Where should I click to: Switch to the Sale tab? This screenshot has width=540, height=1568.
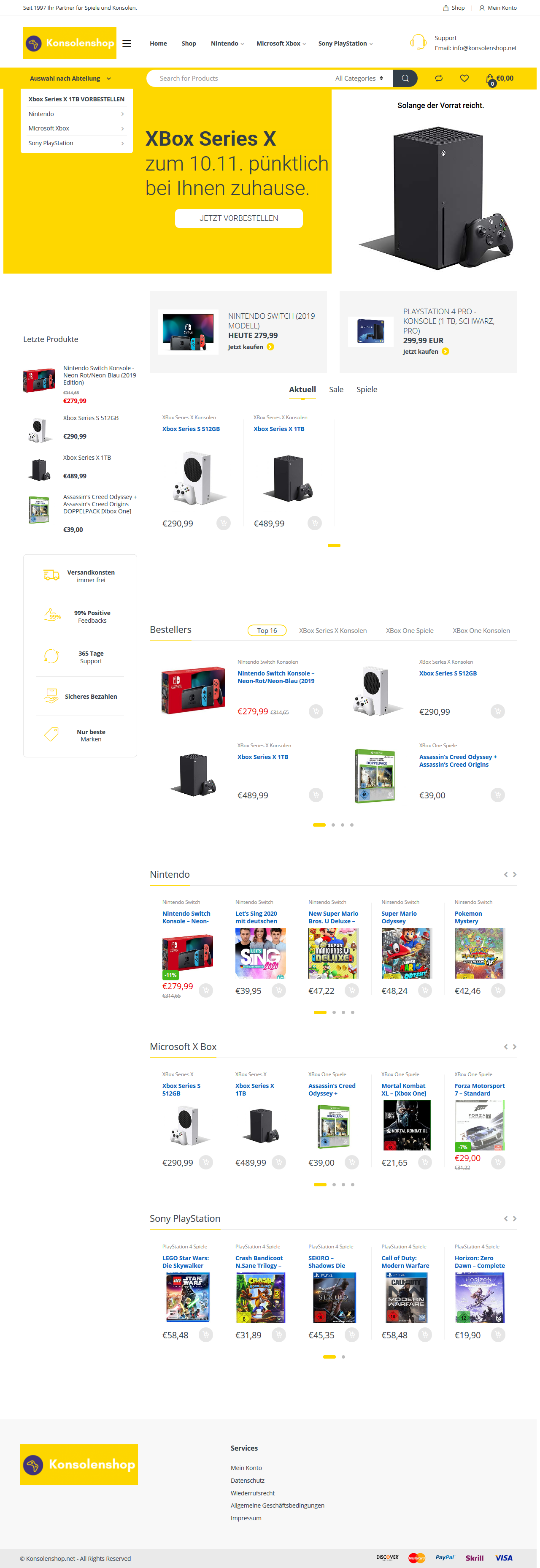(336, 389)
